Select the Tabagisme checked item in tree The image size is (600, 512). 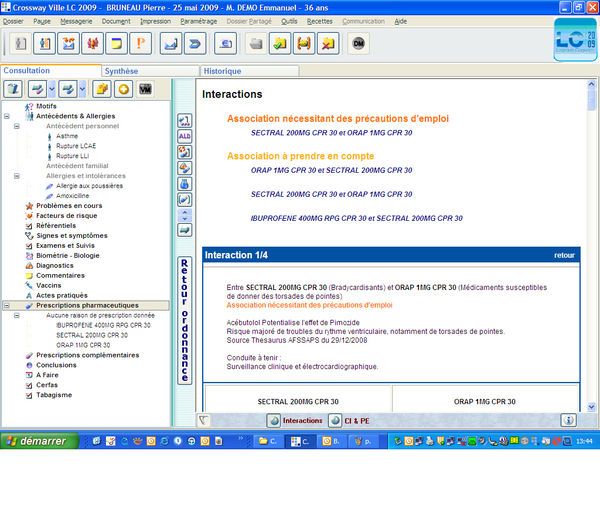(54, 395)
